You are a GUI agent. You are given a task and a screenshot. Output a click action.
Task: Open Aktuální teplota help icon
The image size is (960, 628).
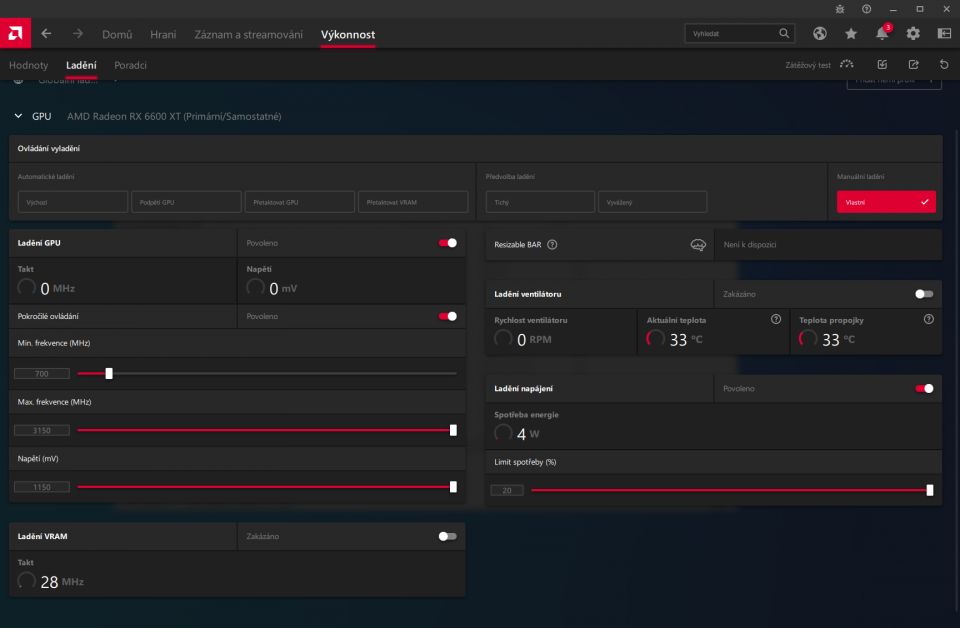(776, 319)
